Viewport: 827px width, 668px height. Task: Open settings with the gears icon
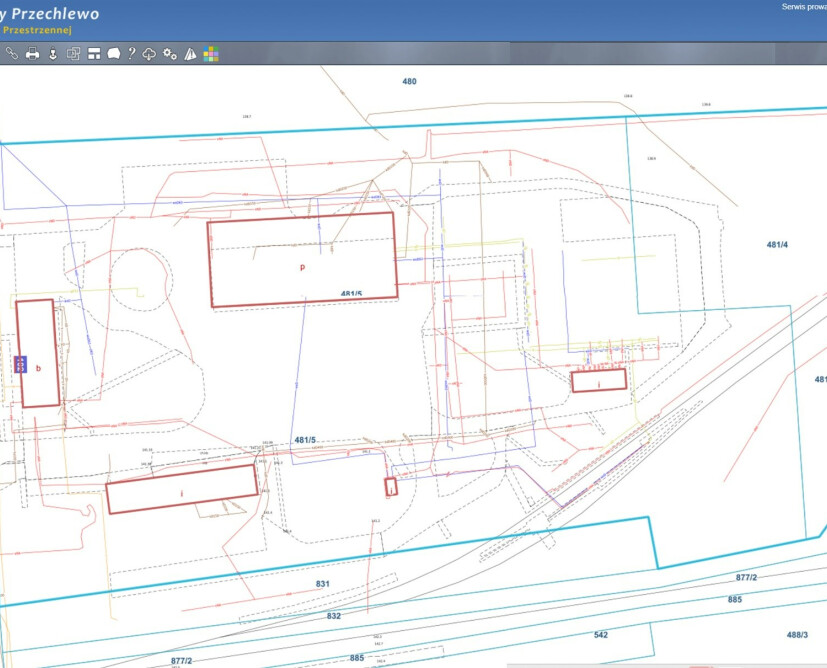169,54
